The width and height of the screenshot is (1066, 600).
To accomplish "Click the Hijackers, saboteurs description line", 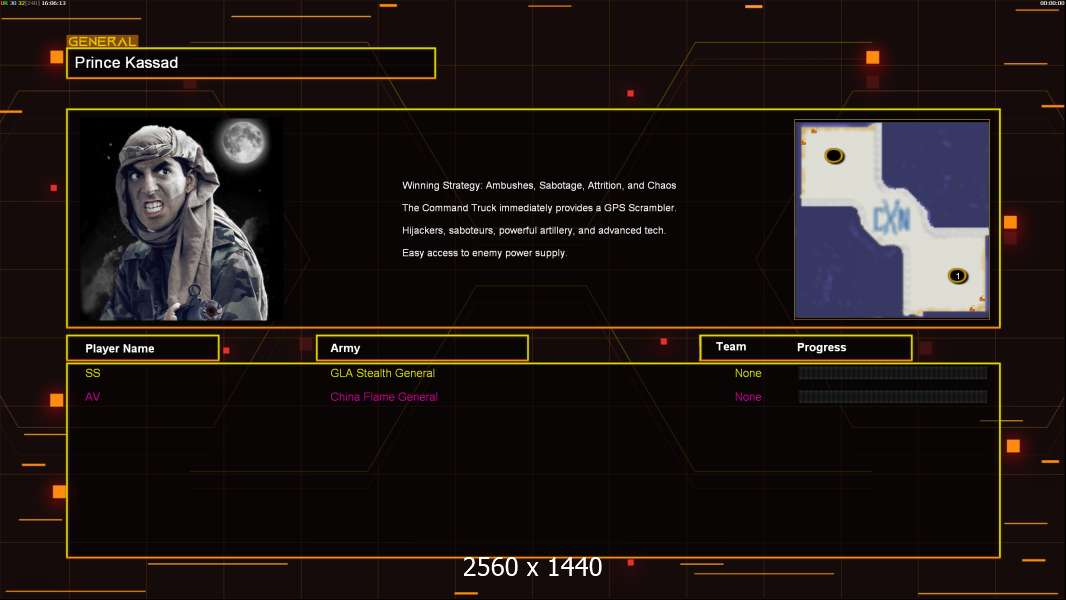I will point(534,230).
